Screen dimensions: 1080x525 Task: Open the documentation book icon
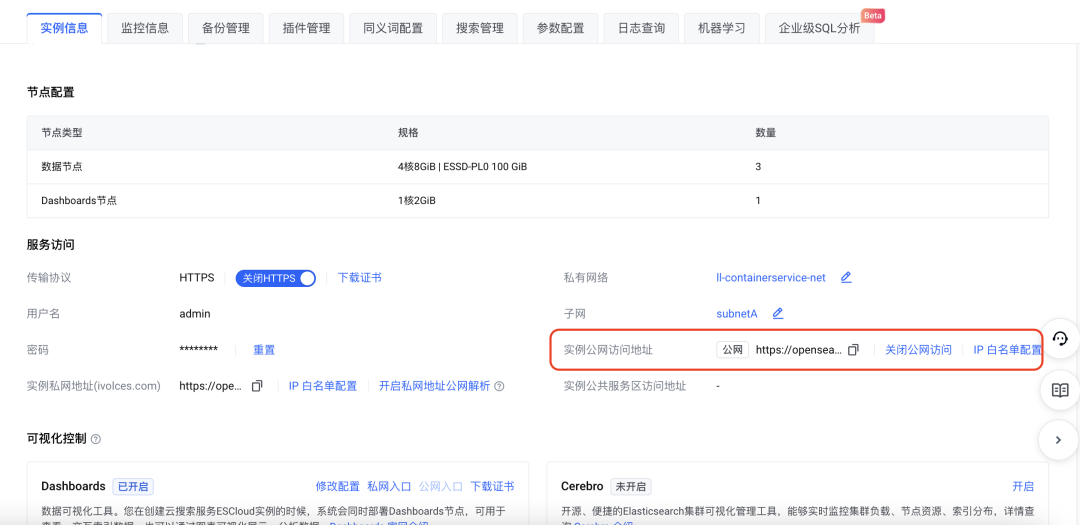[x=1060, y=391]
